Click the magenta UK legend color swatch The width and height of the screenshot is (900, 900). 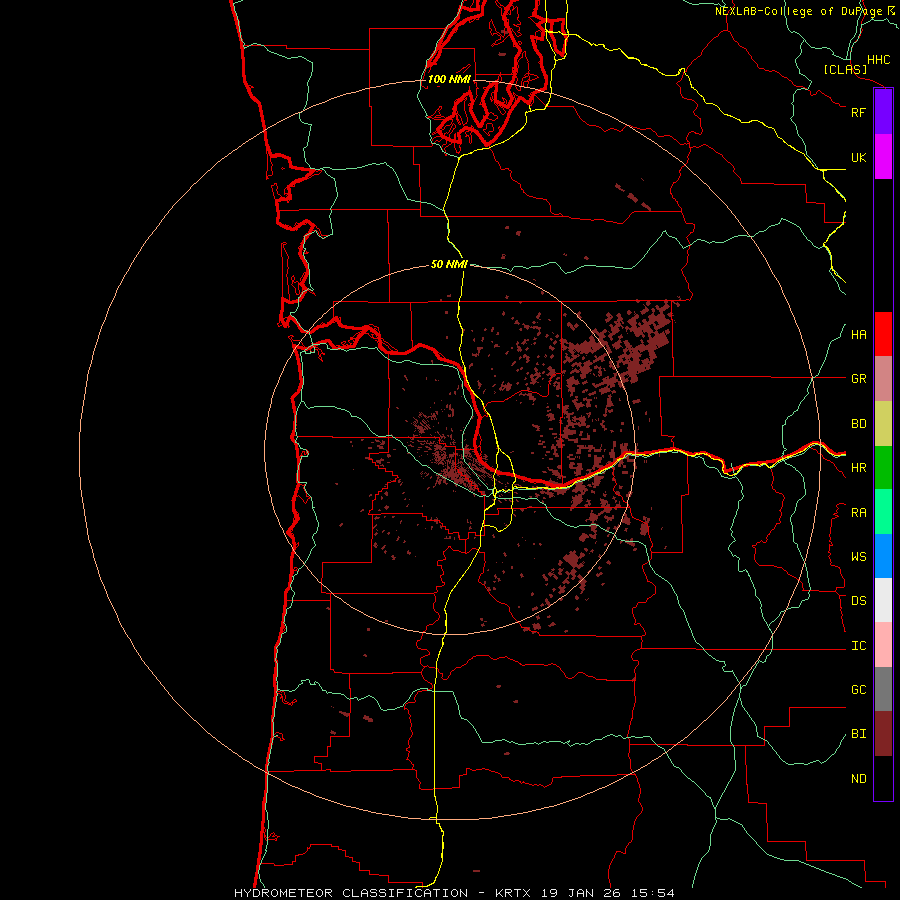click(x=883, y=157)
